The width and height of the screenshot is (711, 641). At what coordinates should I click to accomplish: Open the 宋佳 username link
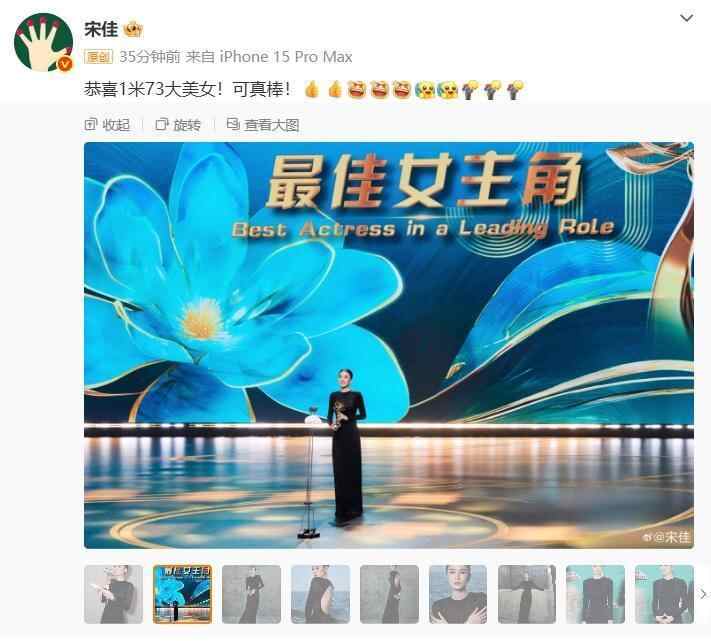[x=101, y=29]
